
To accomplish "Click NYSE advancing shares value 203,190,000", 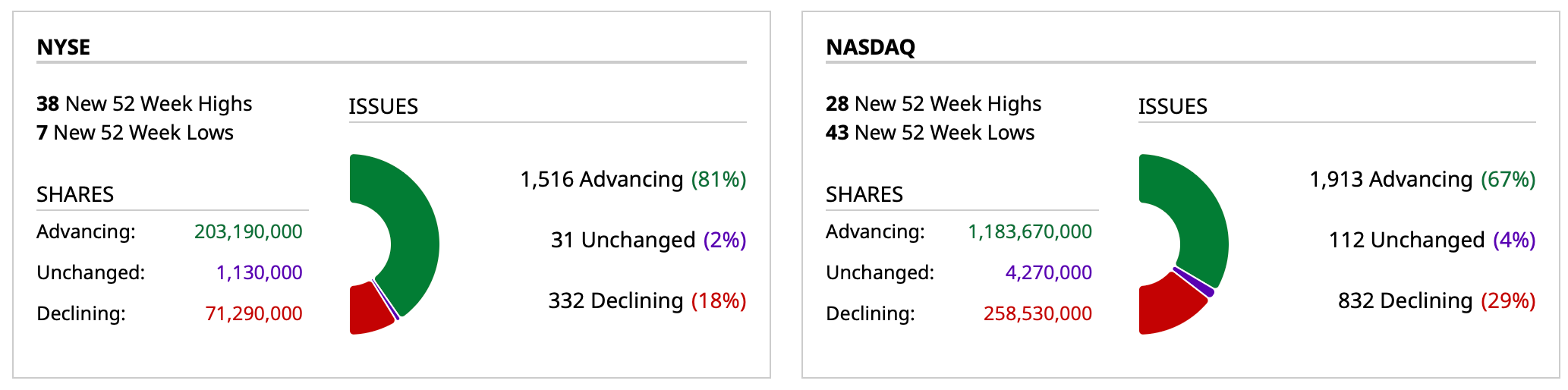I will pyautogui.click(x=248, y=231).
